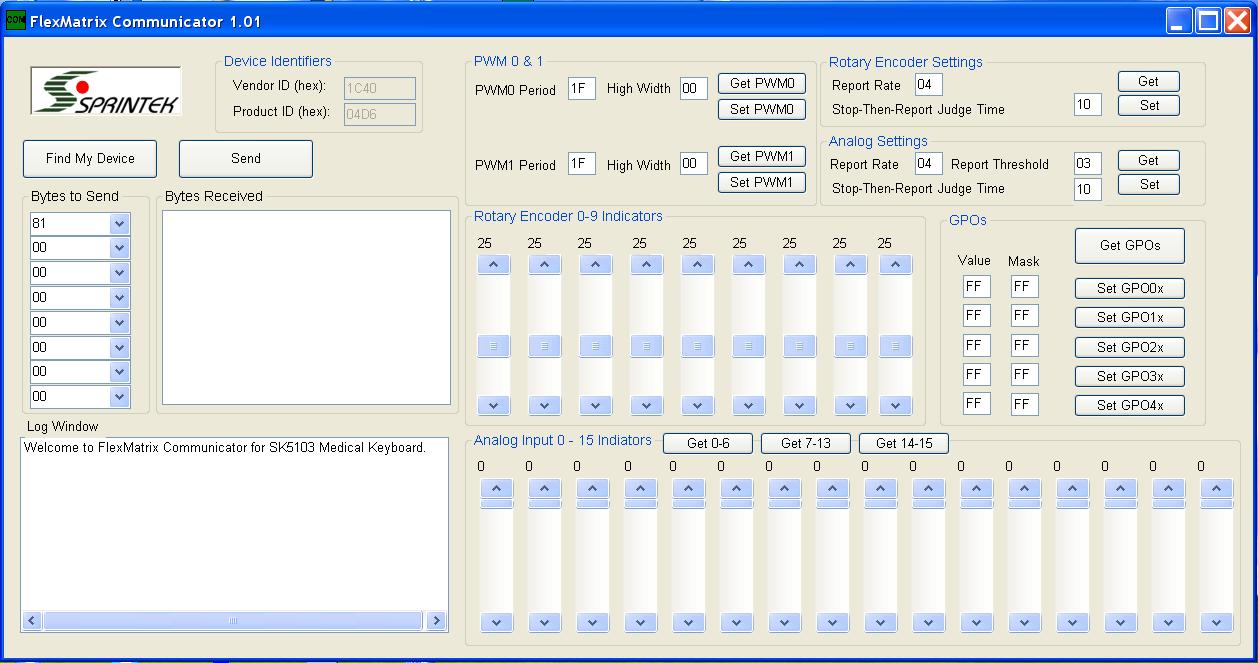
Task: Expand the last Bytes to Send dropdown
Action: click(119, 397)
